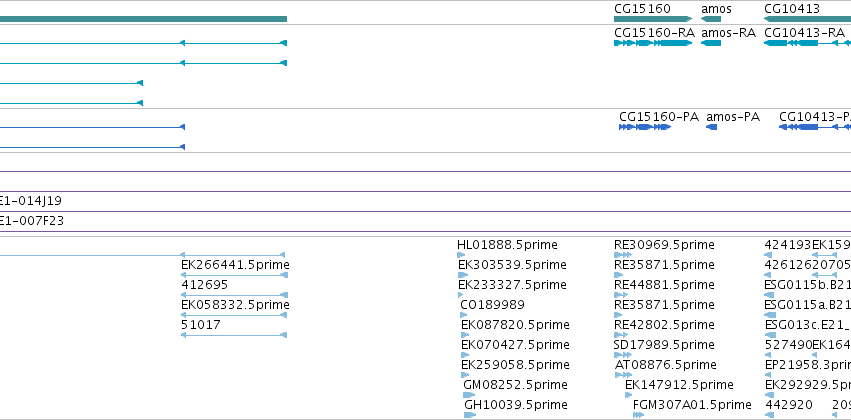Select the 412695 EST alignment line
This screenshot has width=851, height=420.
(x=234, y=295)
